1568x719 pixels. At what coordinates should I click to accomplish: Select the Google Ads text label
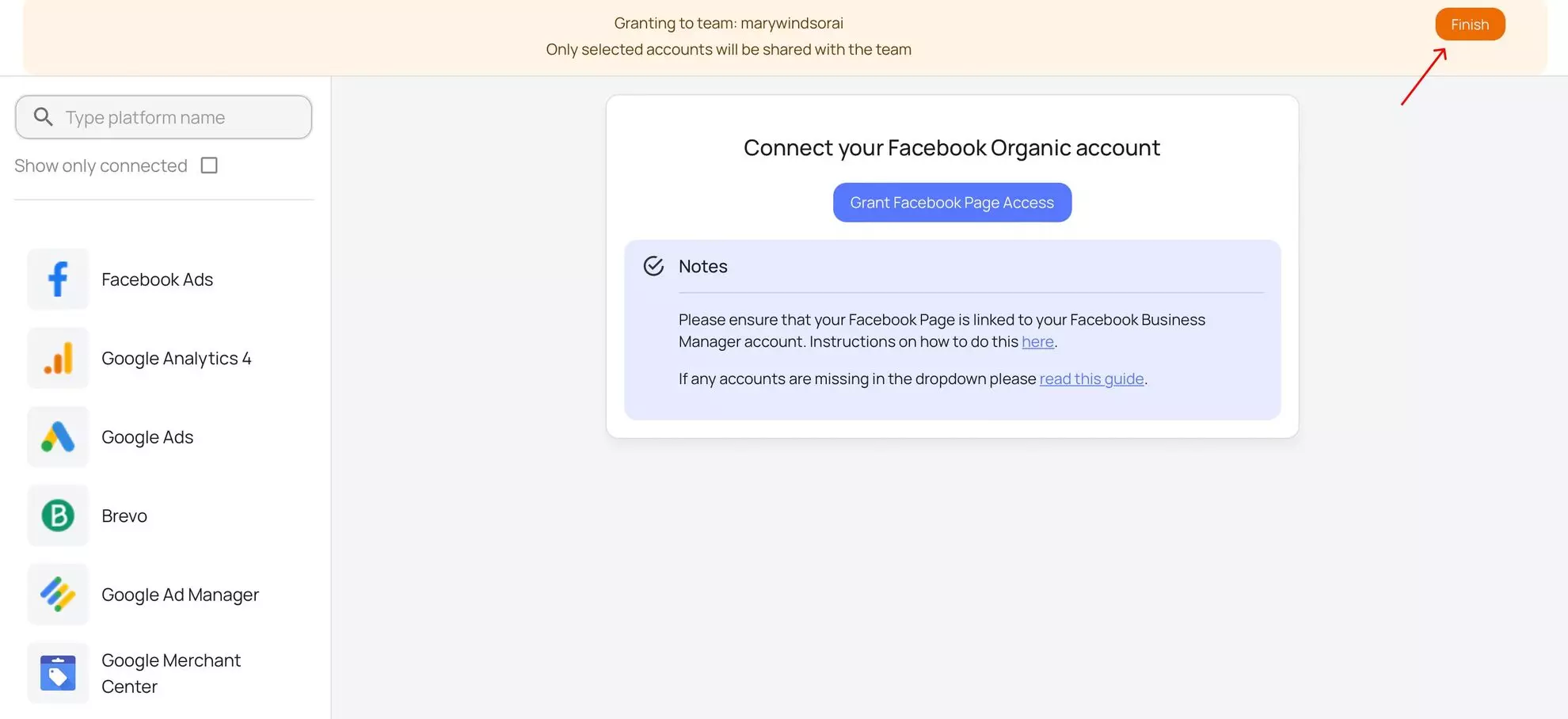pos(147,437)
